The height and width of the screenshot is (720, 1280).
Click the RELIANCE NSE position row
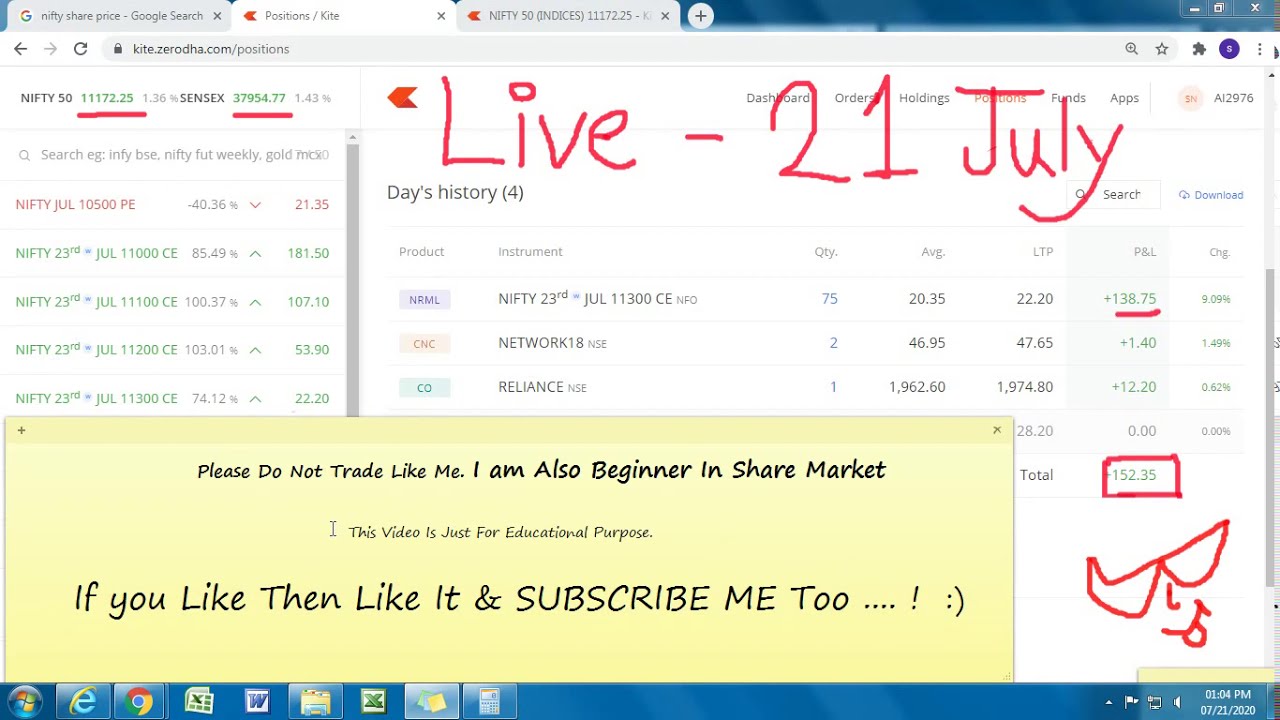tap(815, 387)
